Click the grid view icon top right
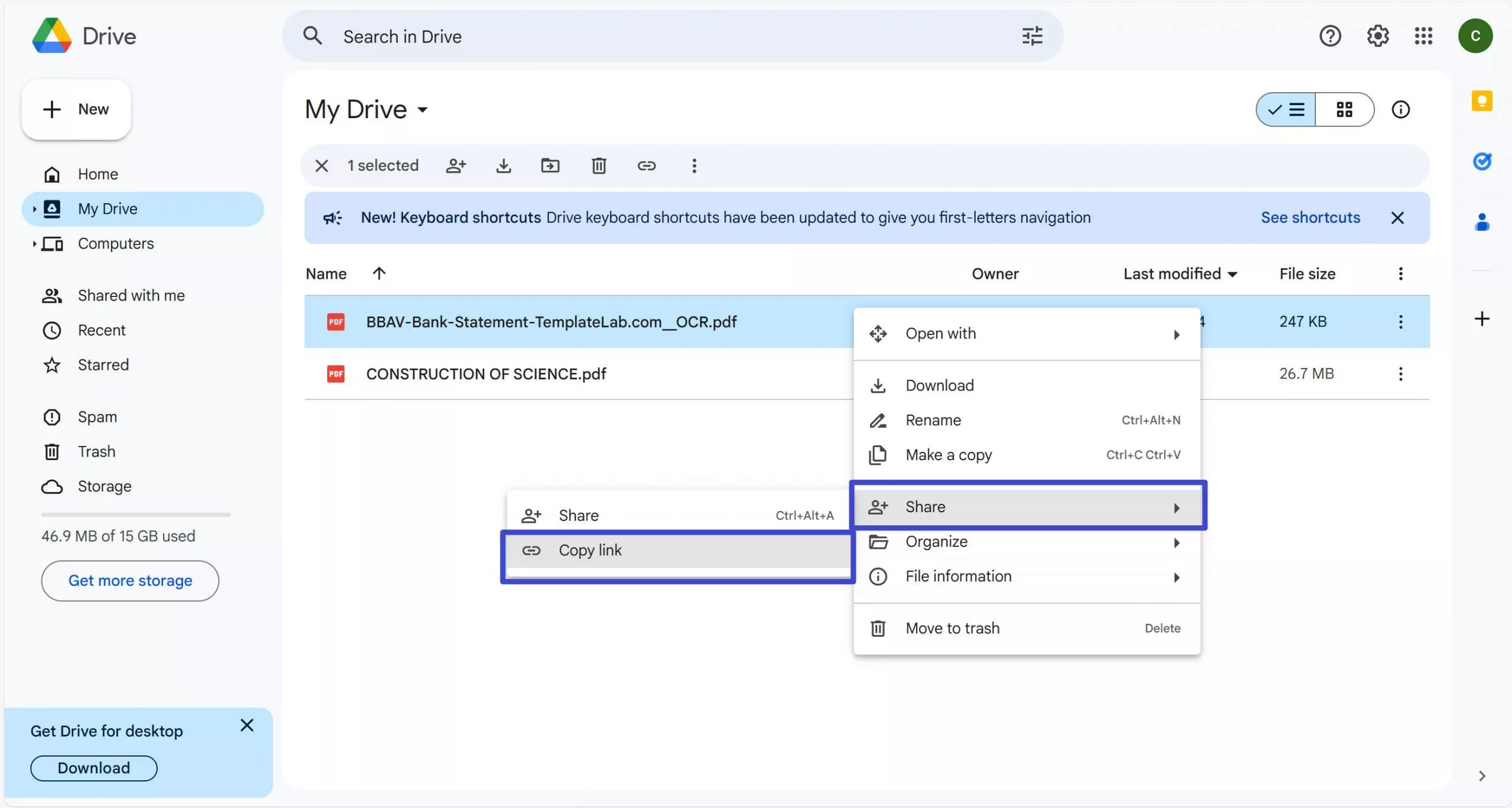The height and width of the screenshot is (808, 1512). (x=1344, y=108)
